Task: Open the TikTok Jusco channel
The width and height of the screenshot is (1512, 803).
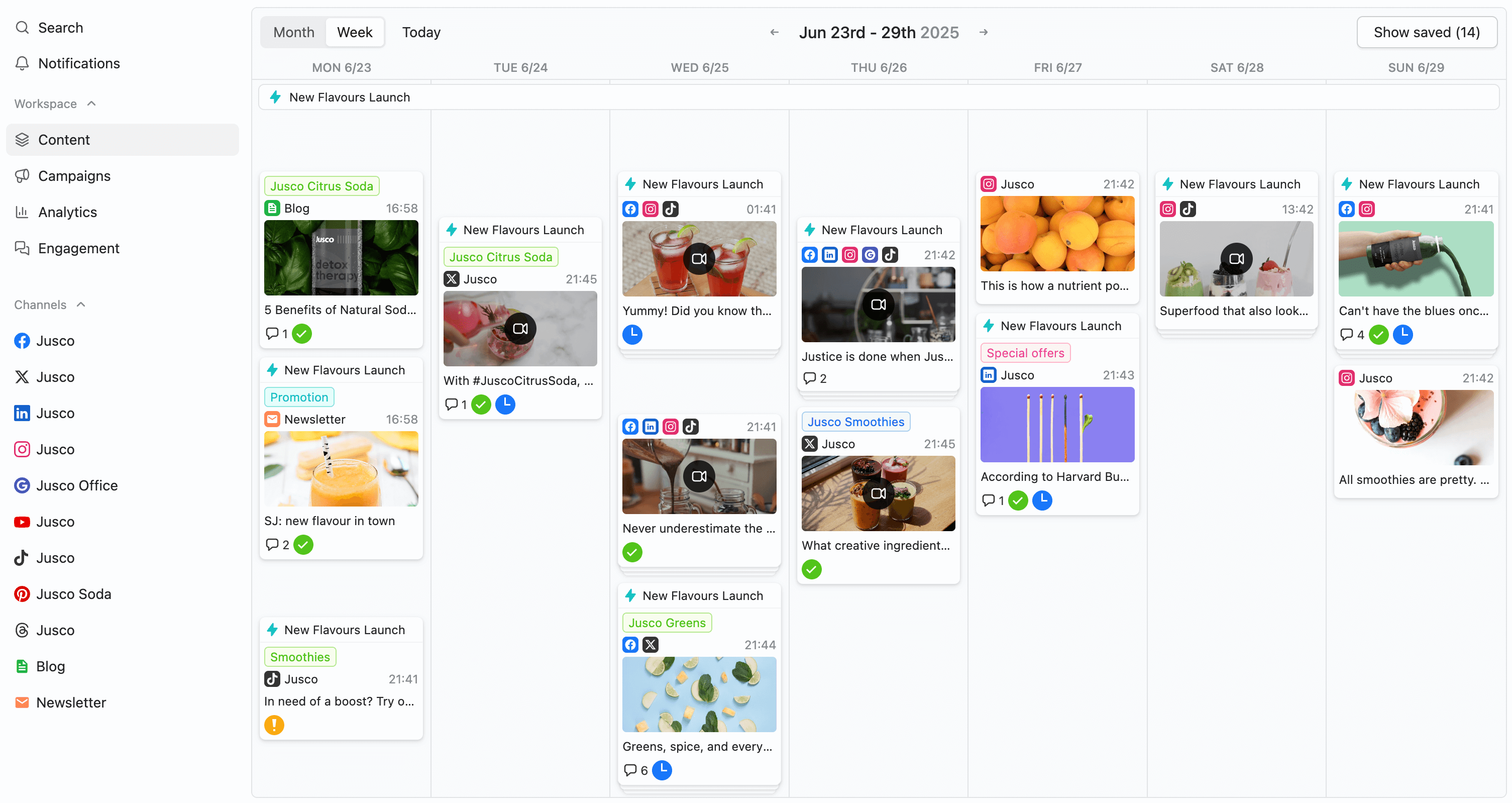Action: pos(56,558)
